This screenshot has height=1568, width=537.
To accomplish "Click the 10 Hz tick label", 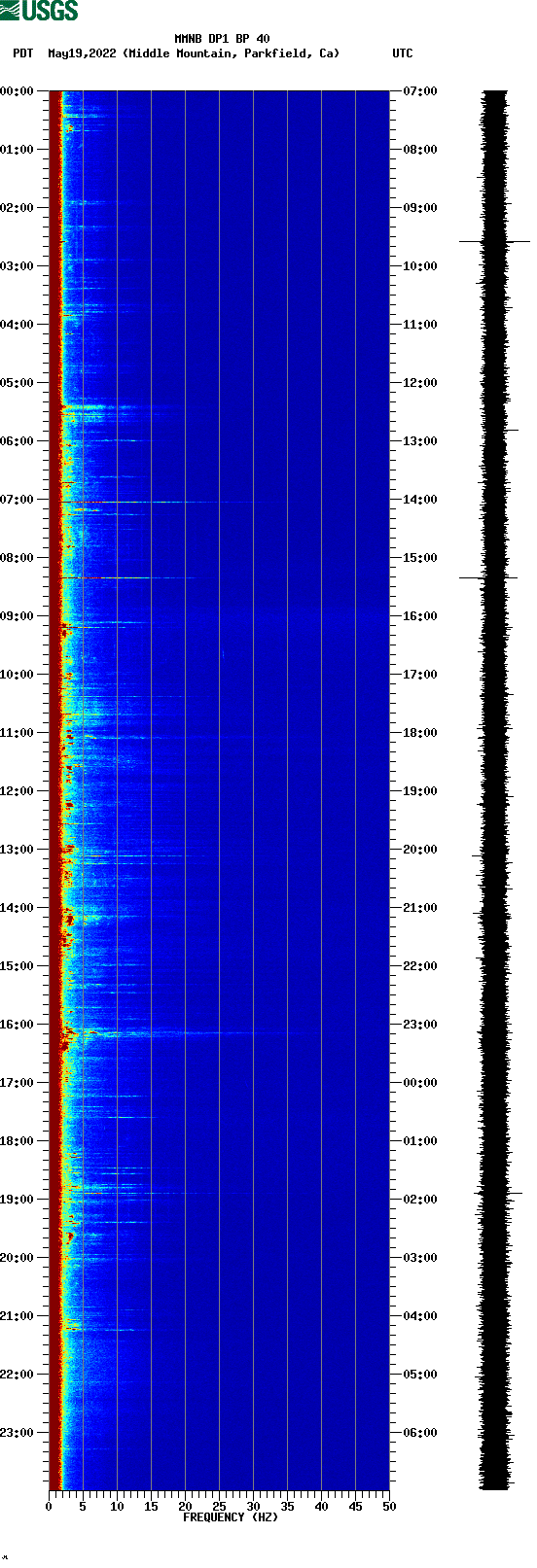I will pos(117,1507).
